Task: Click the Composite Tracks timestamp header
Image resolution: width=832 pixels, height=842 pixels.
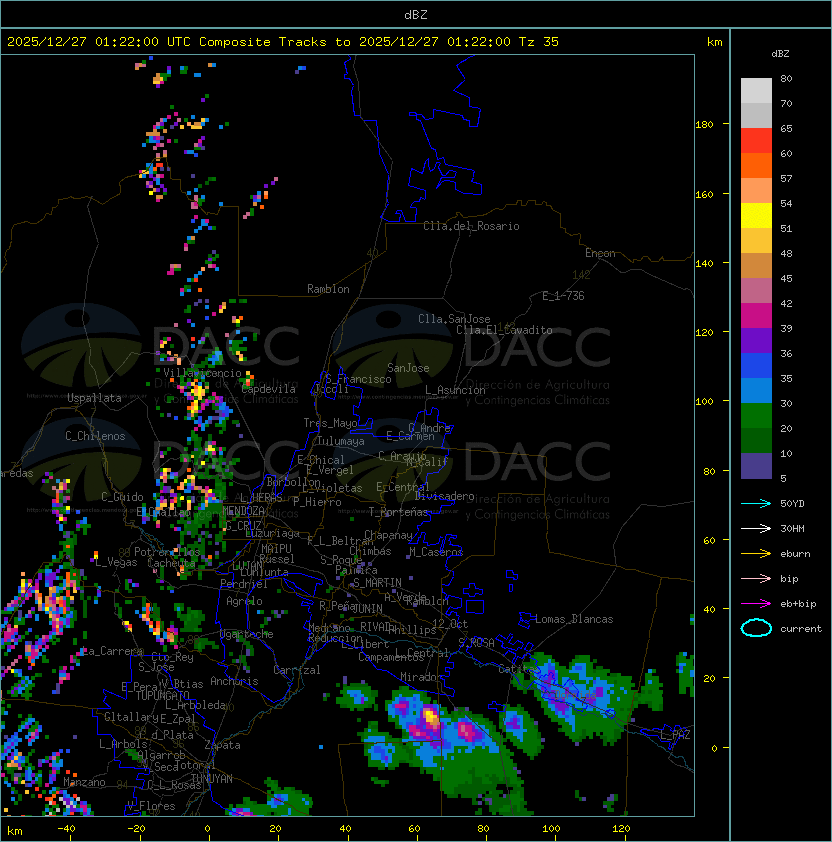Action: pos(283,42)
